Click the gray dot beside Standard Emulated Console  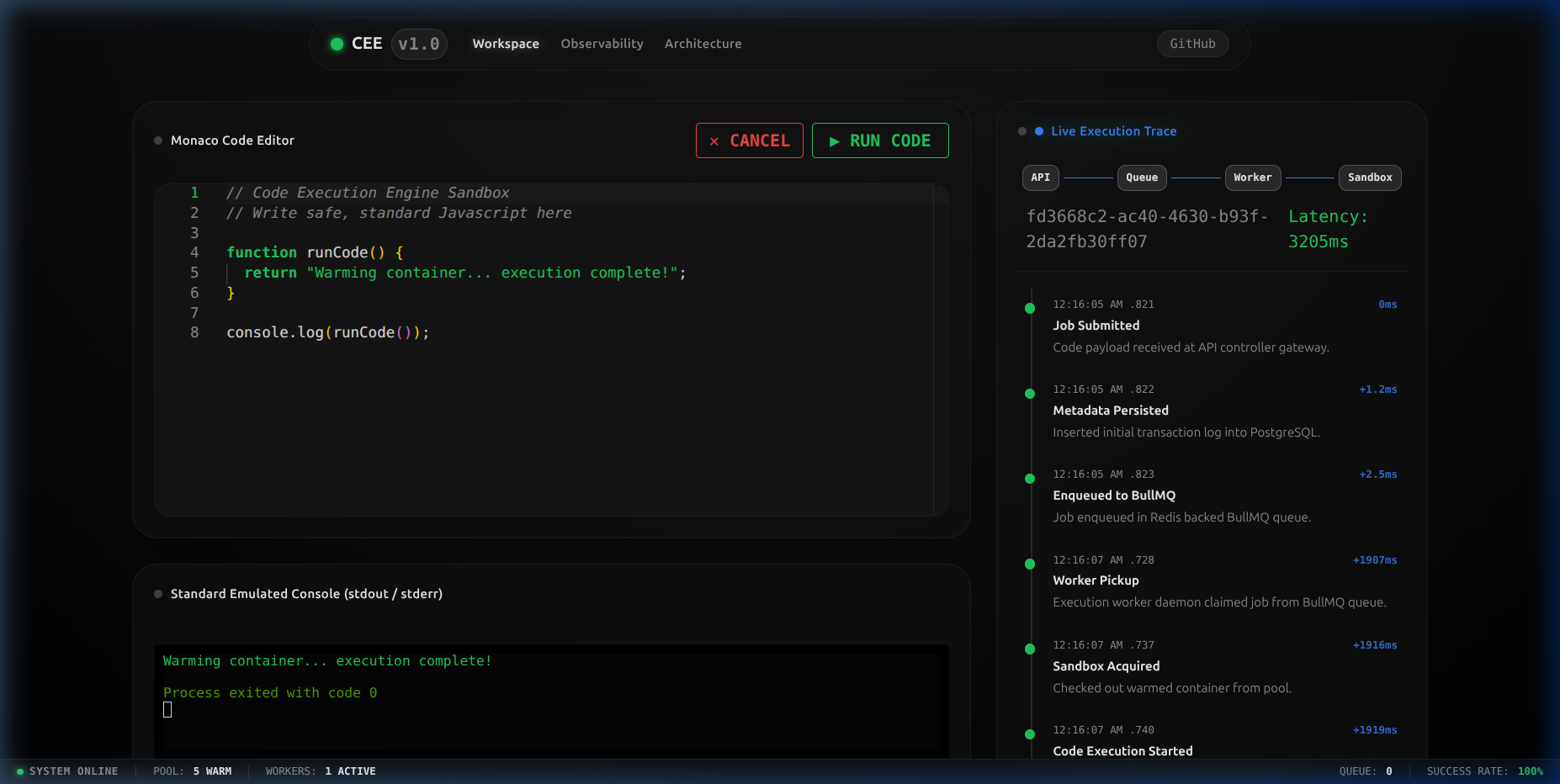(x=158, y=594)
